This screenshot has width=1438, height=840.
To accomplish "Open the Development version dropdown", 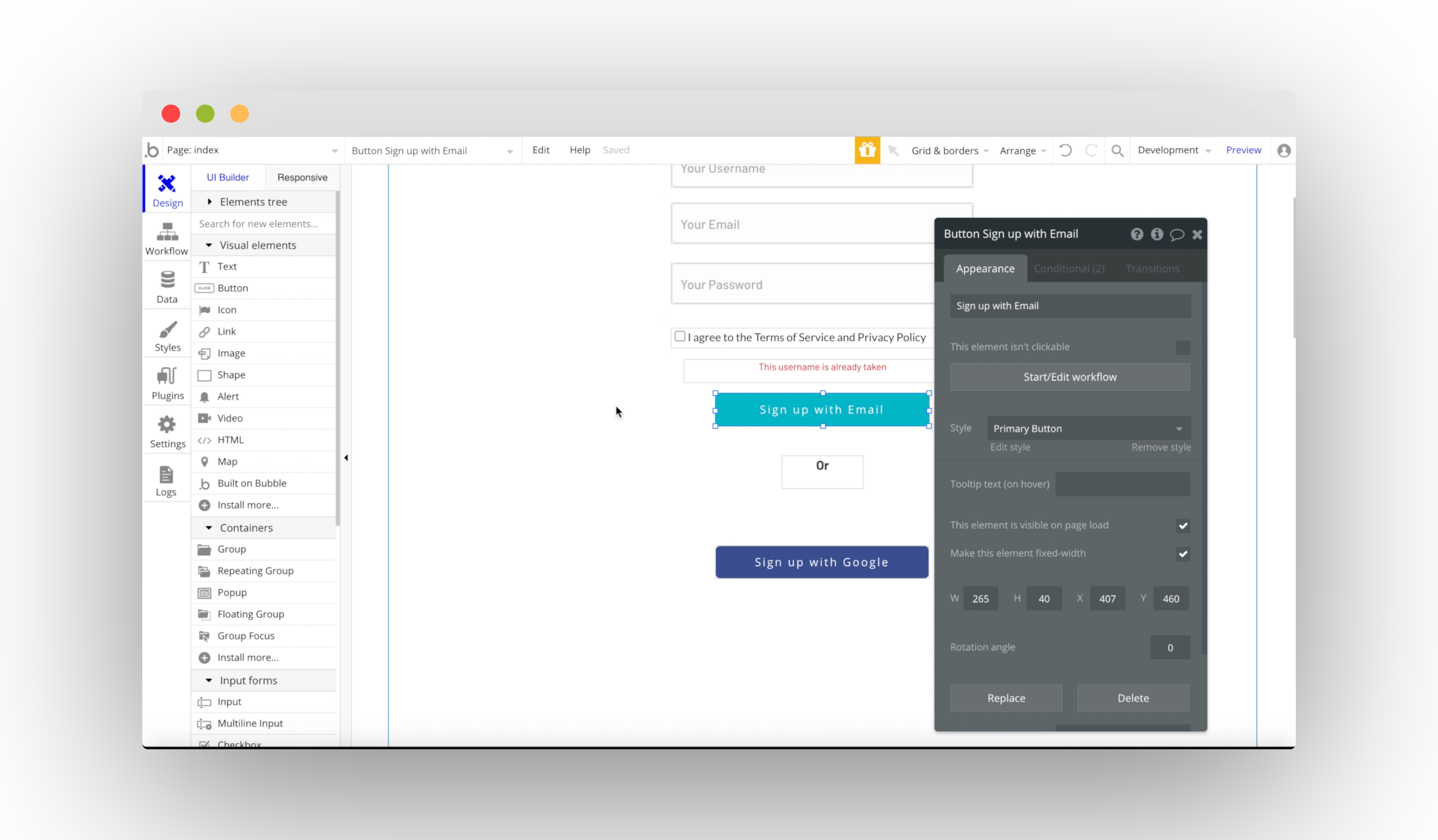I will click(1174, 150).
